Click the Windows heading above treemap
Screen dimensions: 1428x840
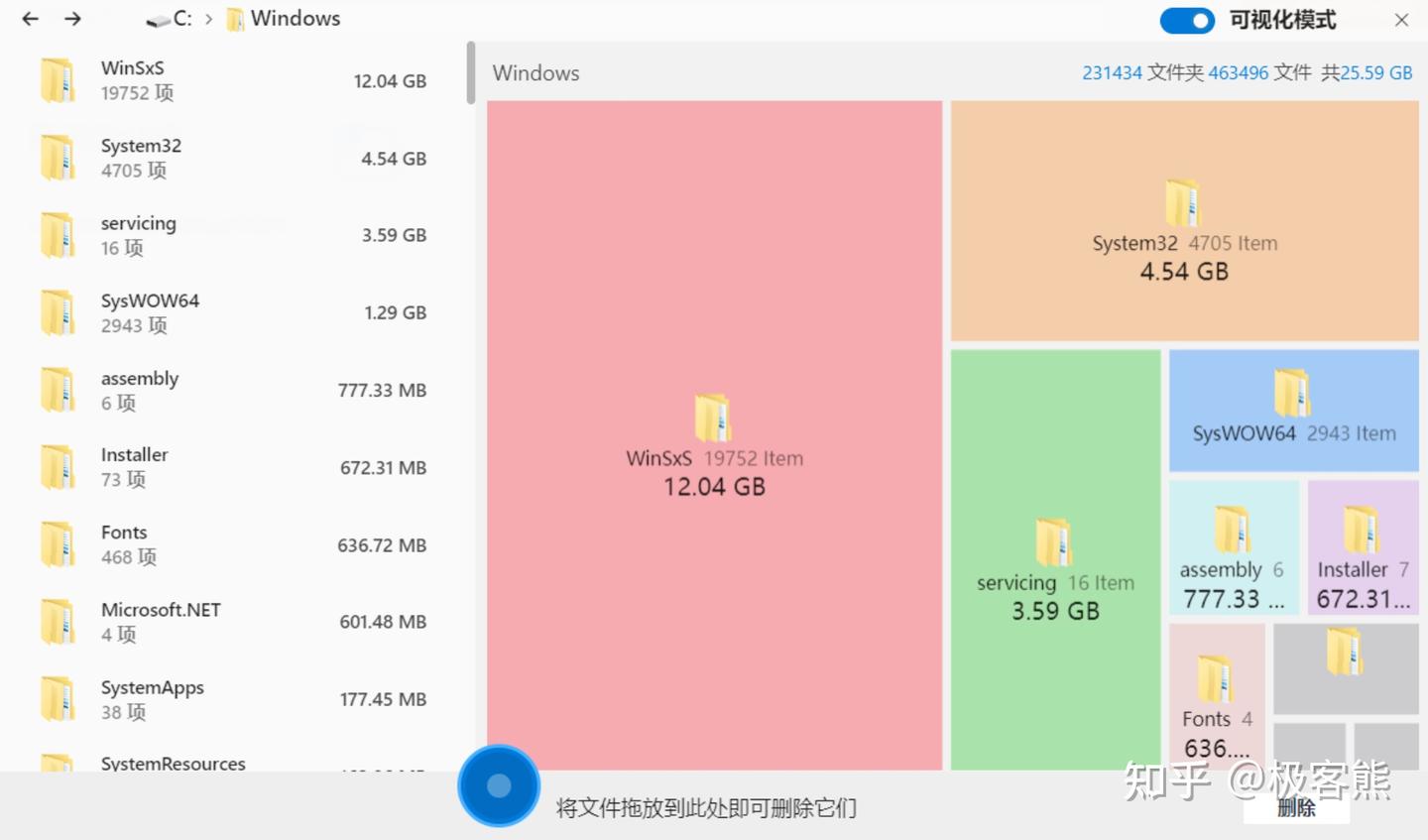pos(535,73)
